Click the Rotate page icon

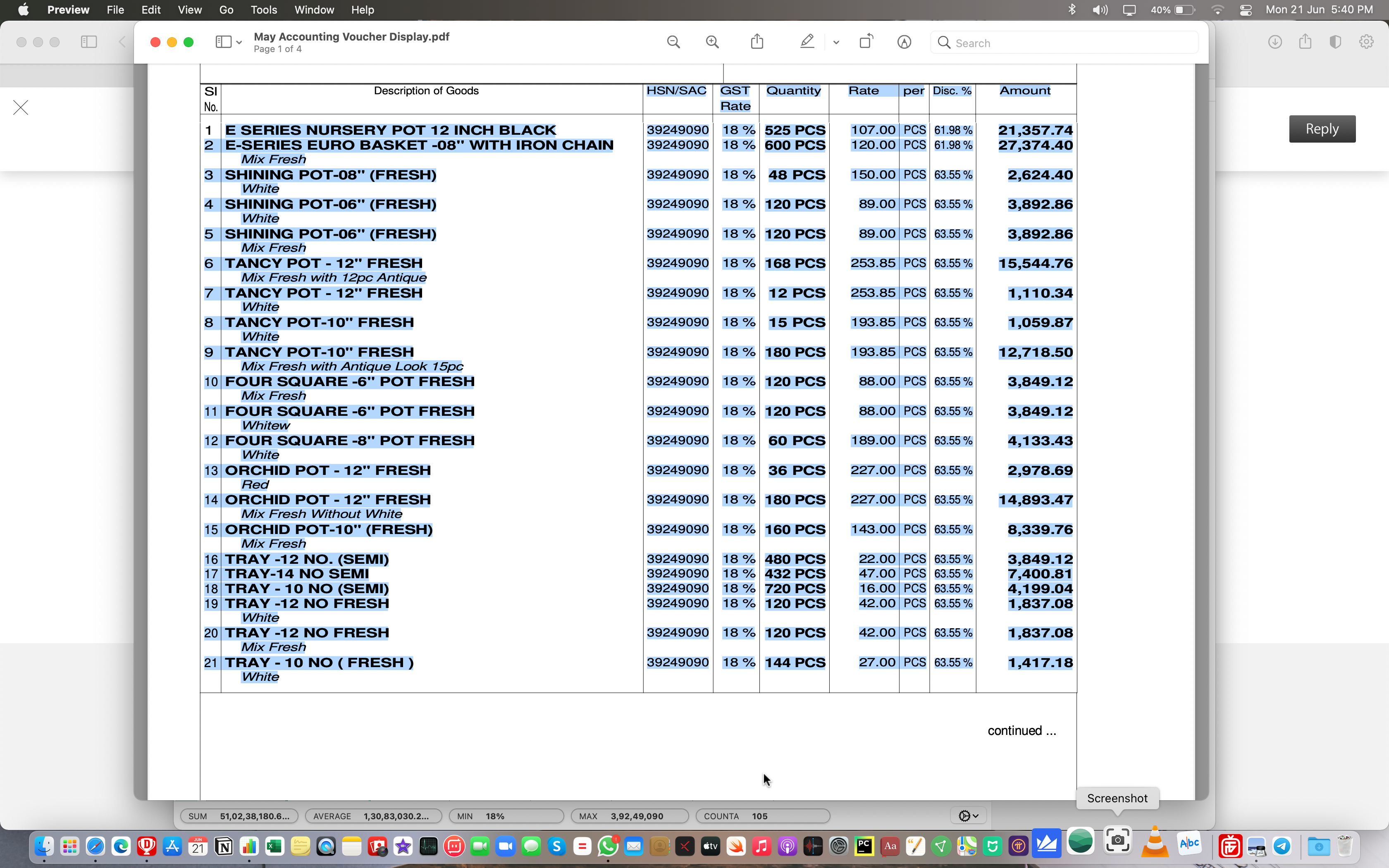[x=866, y=42]
